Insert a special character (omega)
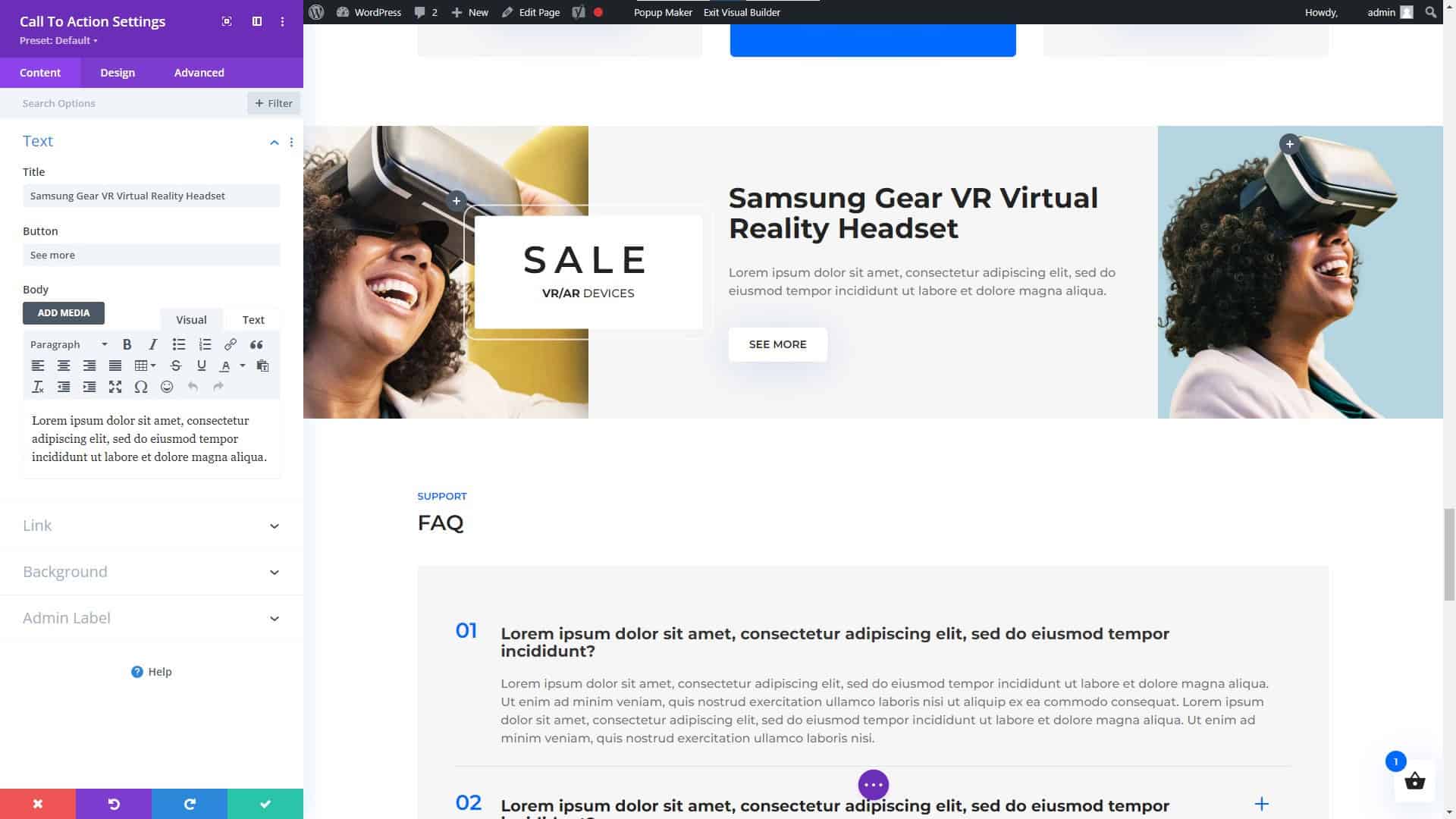 141,387
